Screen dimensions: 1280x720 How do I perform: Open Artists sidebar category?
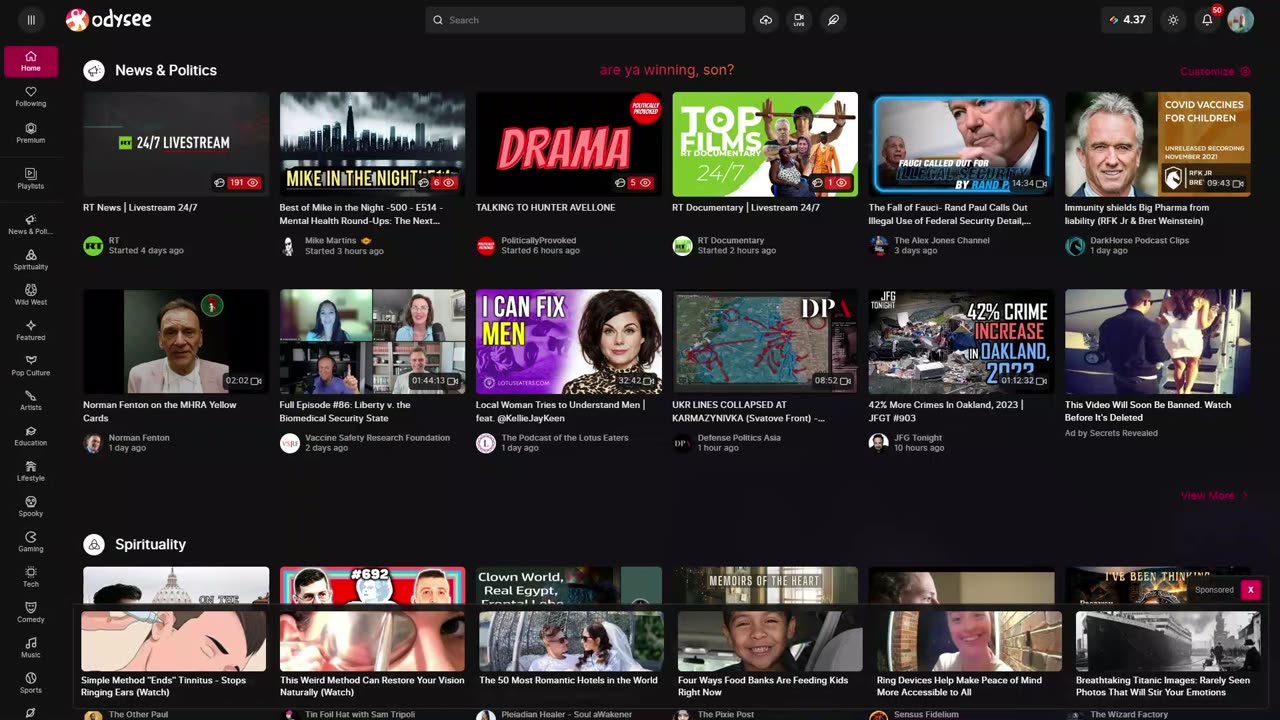click(31, 401)
